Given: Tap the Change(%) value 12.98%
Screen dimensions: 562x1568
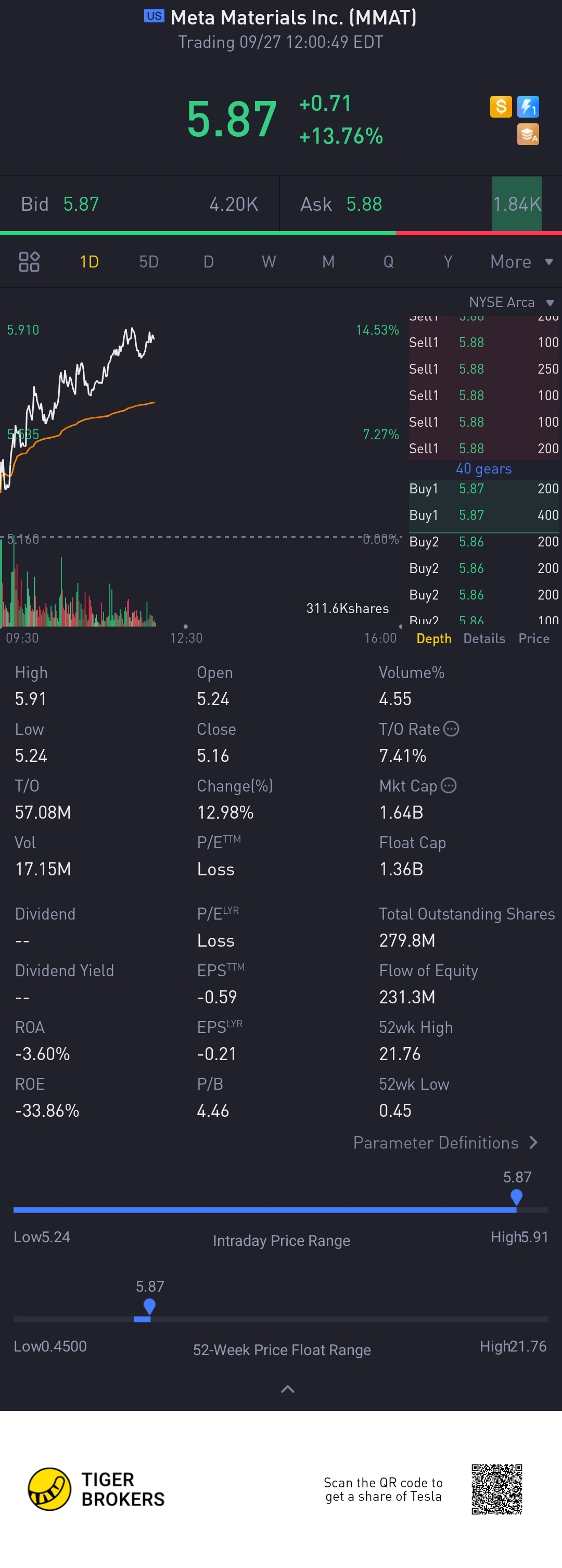Looking at the screenshot, I should [x=225, y=812].
